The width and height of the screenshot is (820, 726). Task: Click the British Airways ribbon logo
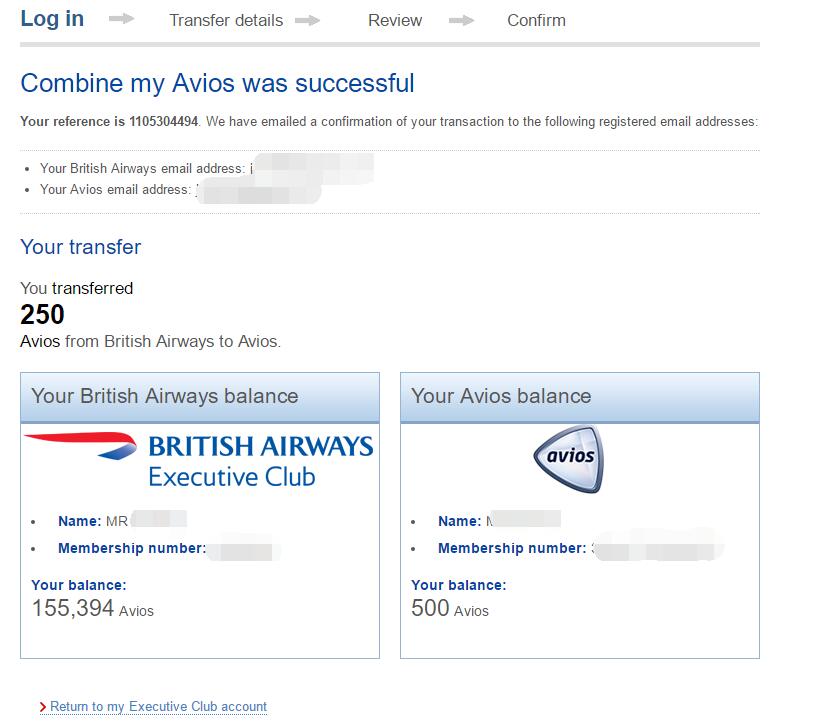(x=81, y=446)
